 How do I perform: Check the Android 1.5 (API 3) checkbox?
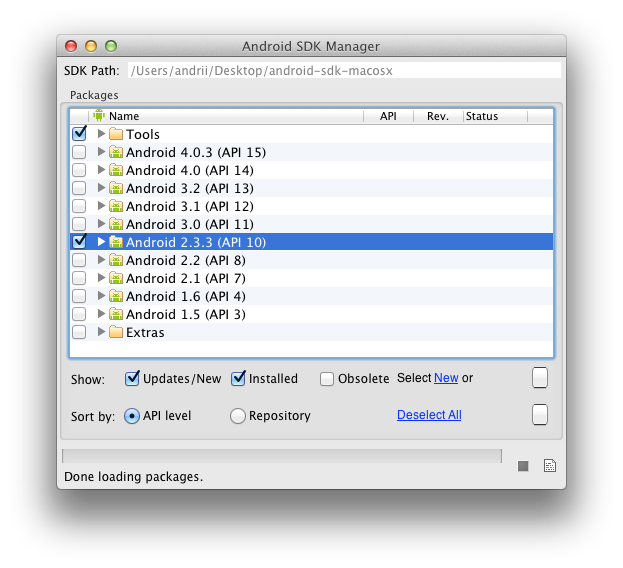[79, 314]
